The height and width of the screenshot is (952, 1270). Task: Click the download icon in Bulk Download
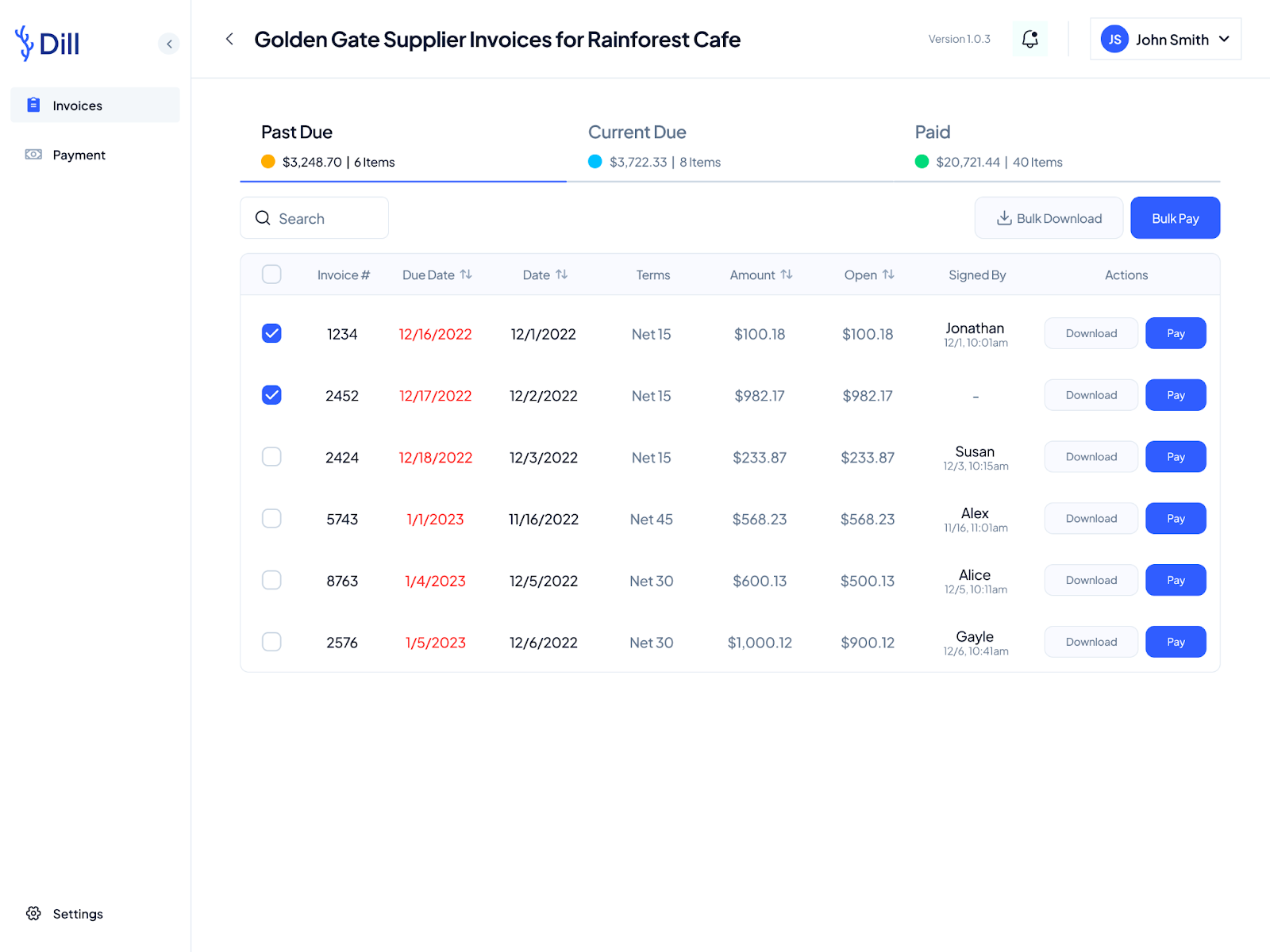(x=1004, y=217)
